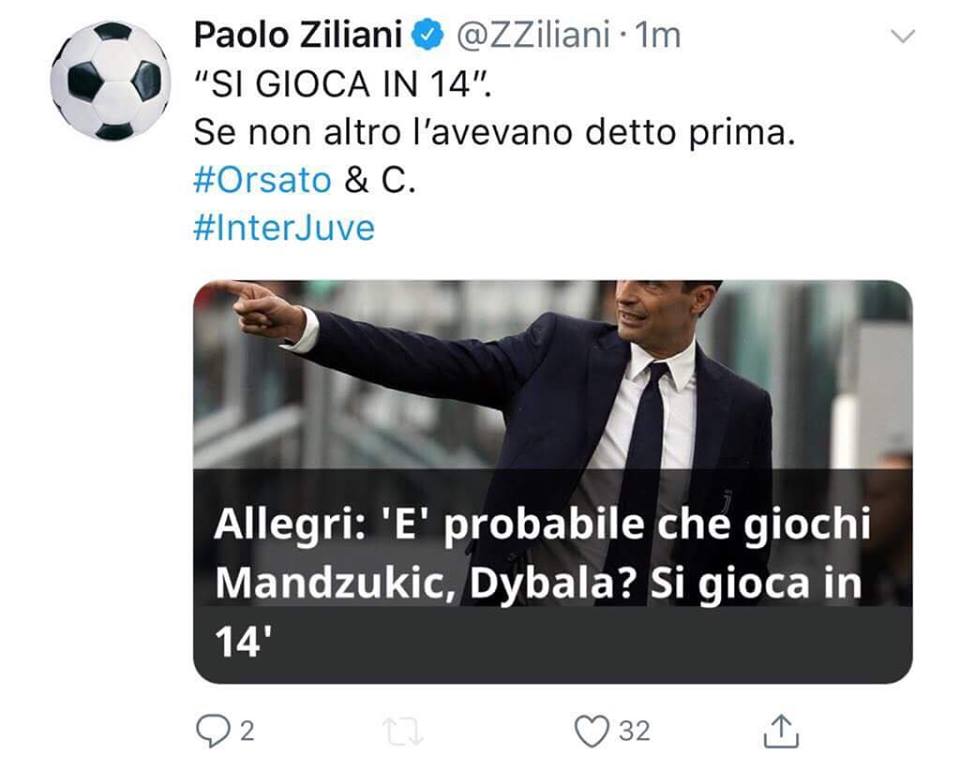Image resolution: width=960 pixels, height=769 pixels.
Task: Open the 1m tweet timestamp
Action: (658, 36)
